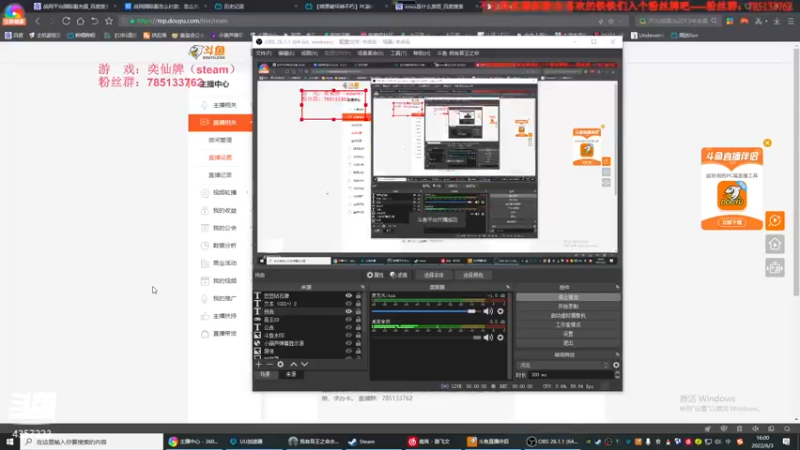Click browser back arrow
This screenshot has width=800, height=450.
click(x=37, y=21)
